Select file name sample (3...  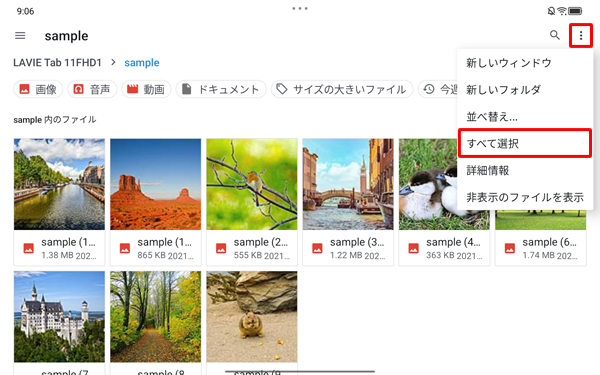[357, 242]
